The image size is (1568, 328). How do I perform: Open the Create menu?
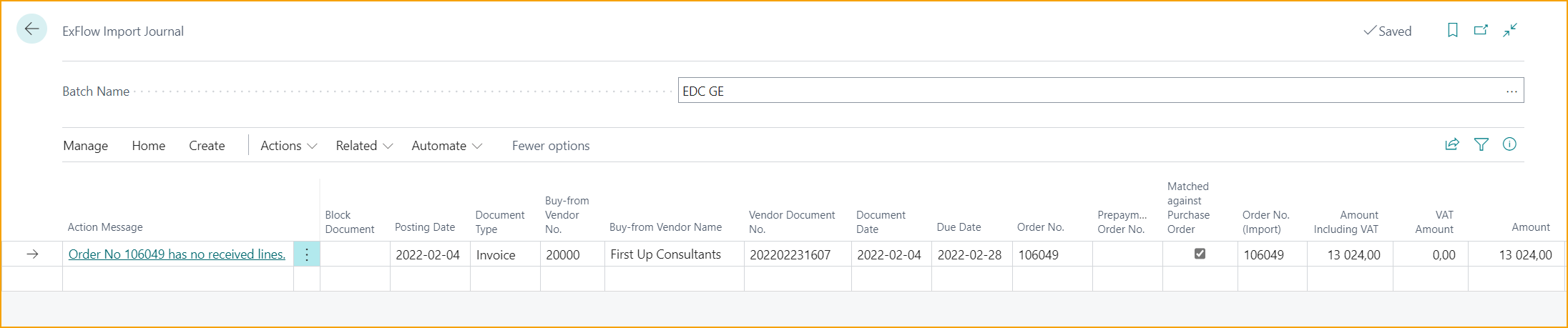(x=207, y=146)
